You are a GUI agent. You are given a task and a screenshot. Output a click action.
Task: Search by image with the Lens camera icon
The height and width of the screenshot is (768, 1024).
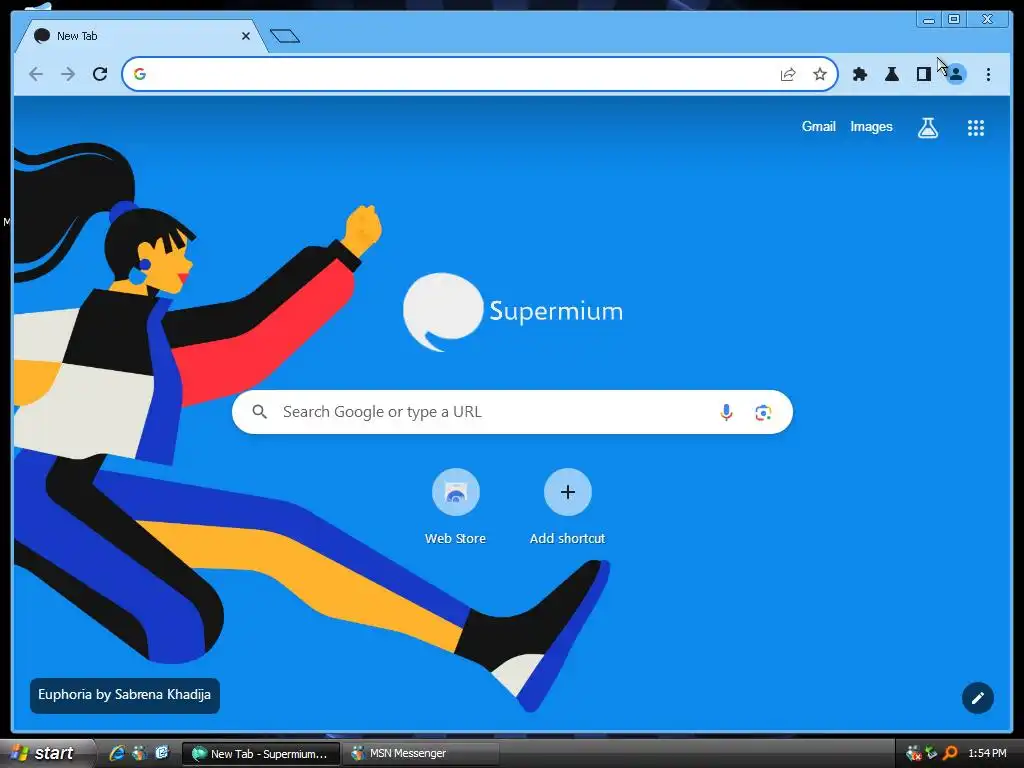tap(763, 413)
